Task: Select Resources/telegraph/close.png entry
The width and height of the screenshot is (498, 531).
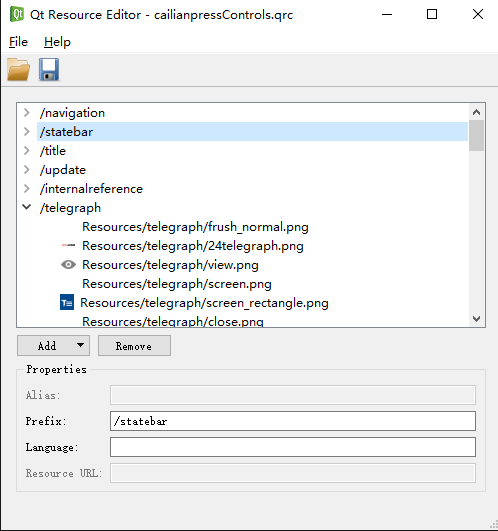Action: point(173,321)
